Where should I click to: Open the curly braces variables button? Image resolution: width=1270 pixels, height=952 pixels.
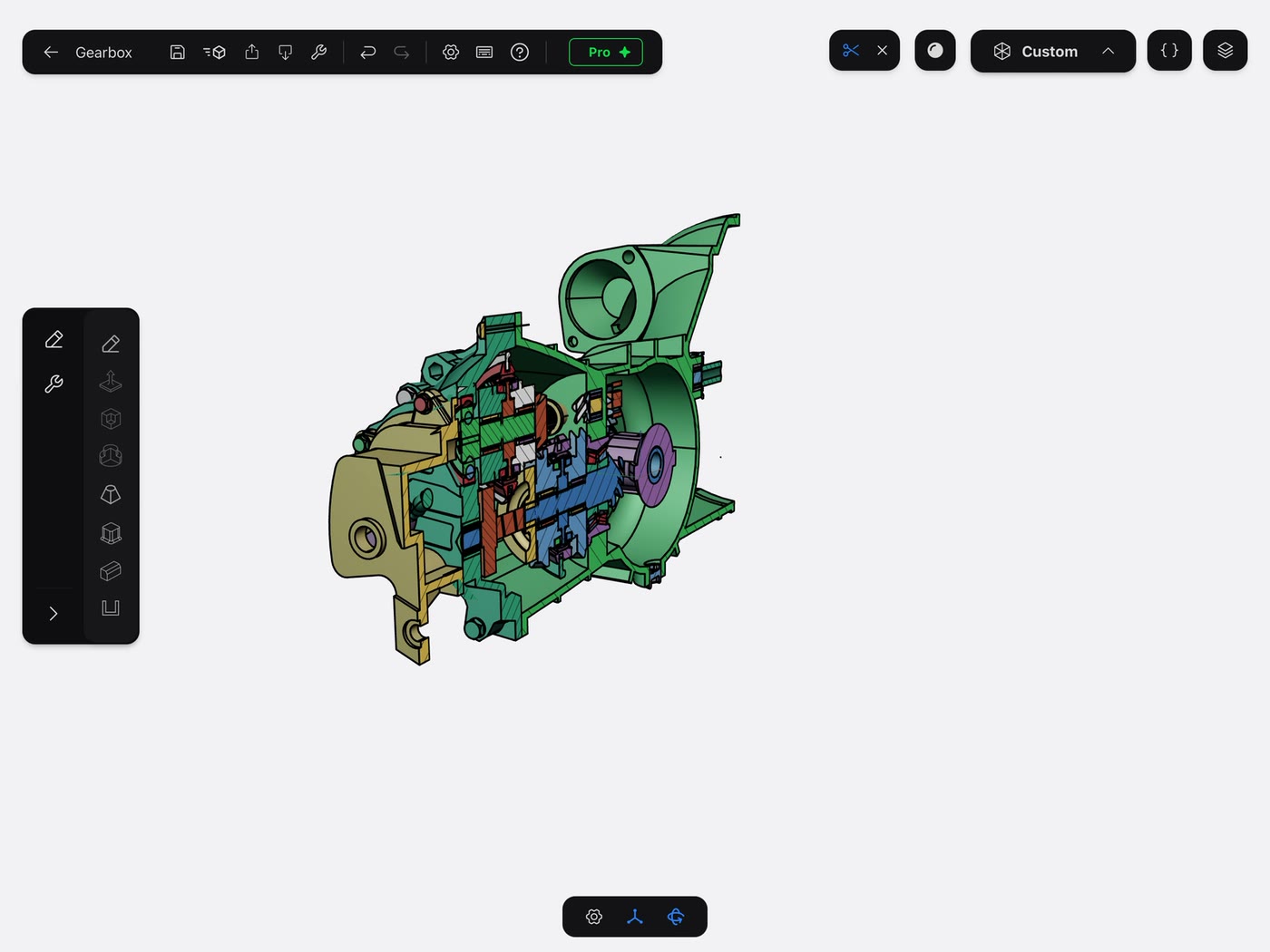pos(1169,51)
